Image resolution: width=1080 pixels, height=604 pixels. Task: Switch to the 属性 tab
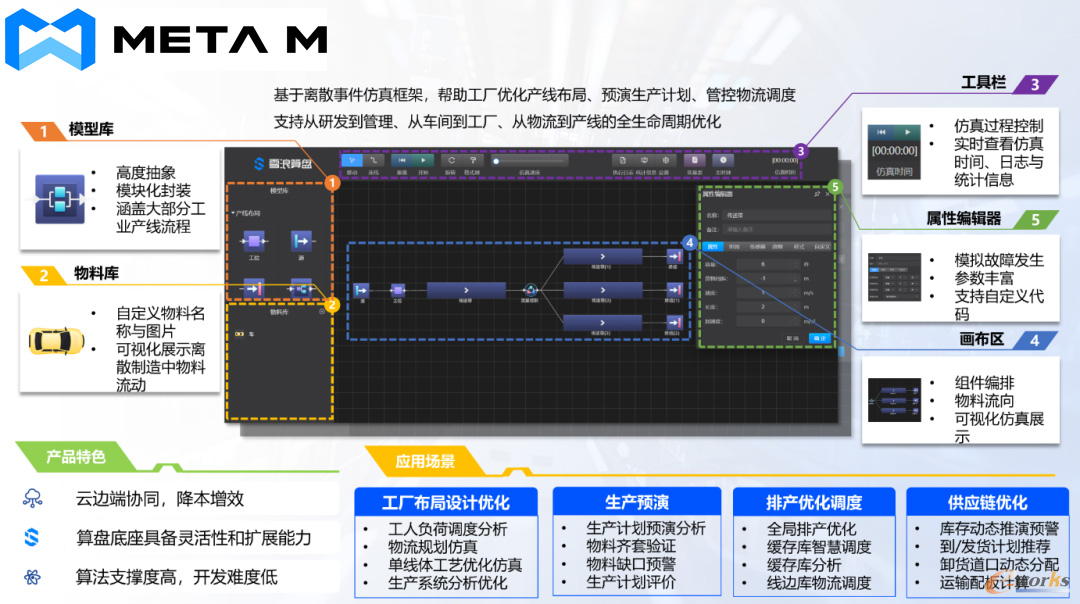click(713, 247)
